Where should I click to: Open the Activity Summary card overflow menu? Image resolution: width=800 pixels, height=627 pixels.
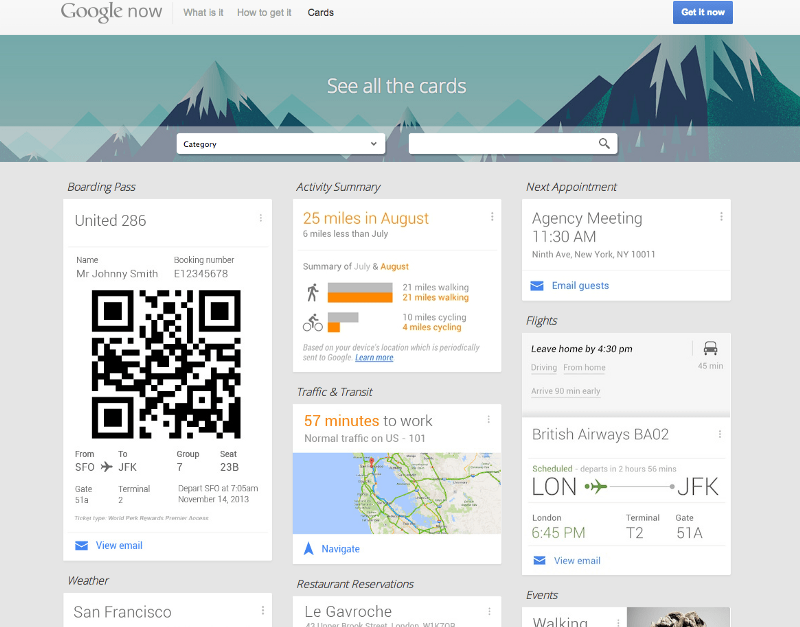(x=491, y=217)
